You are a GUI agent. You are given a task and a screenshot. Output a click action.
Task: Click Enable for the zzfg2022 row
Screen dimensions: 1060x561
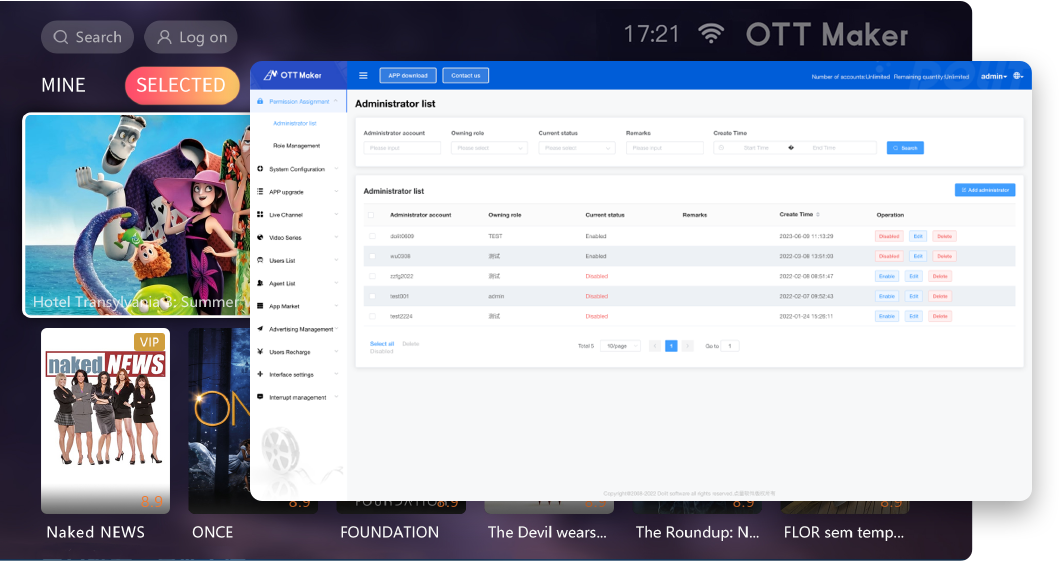click(x=887, y=276)
